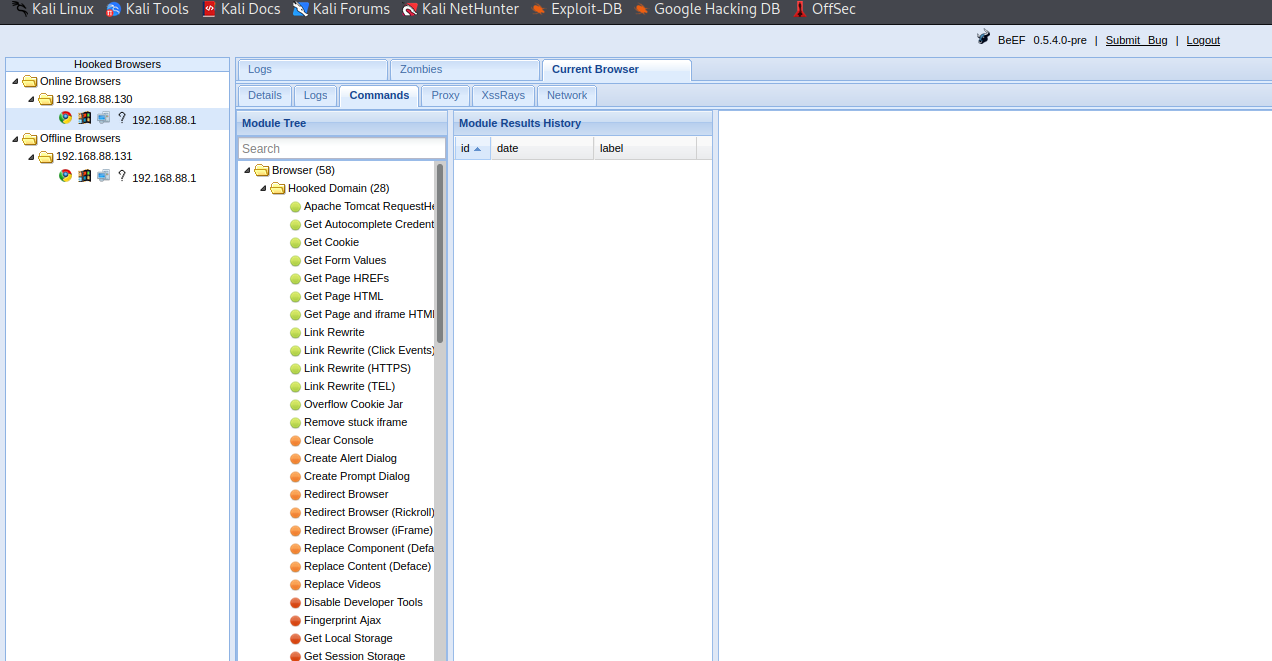The height and width of the screenshot is (661, 1272).
Task: Open the XssRays sub-tab
Action: [x=503, y=95]
